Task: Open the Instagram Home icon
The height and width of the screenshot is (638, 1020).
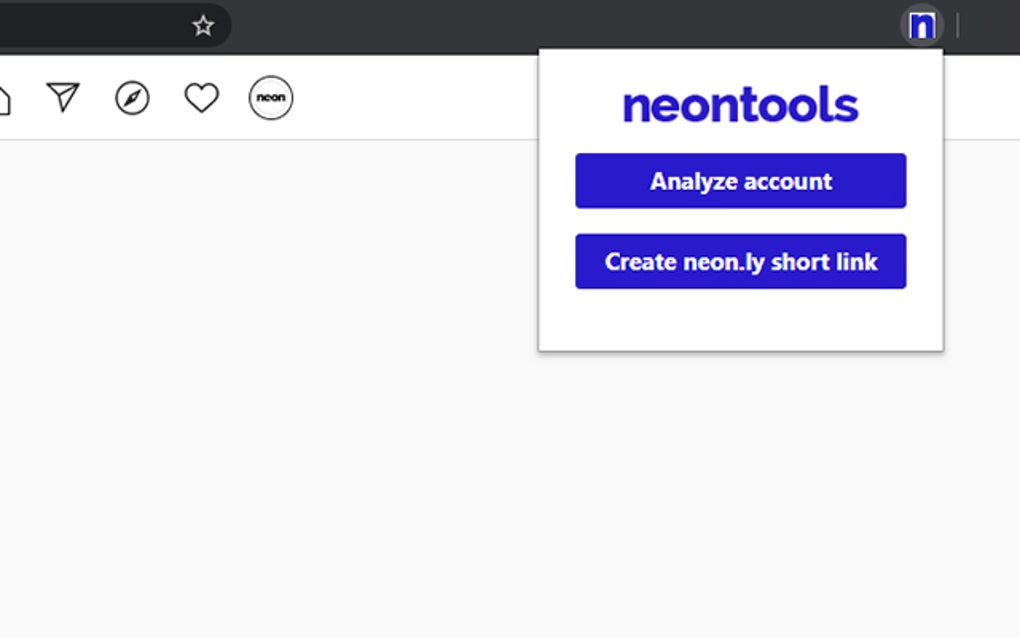Action: click(4, 97)
